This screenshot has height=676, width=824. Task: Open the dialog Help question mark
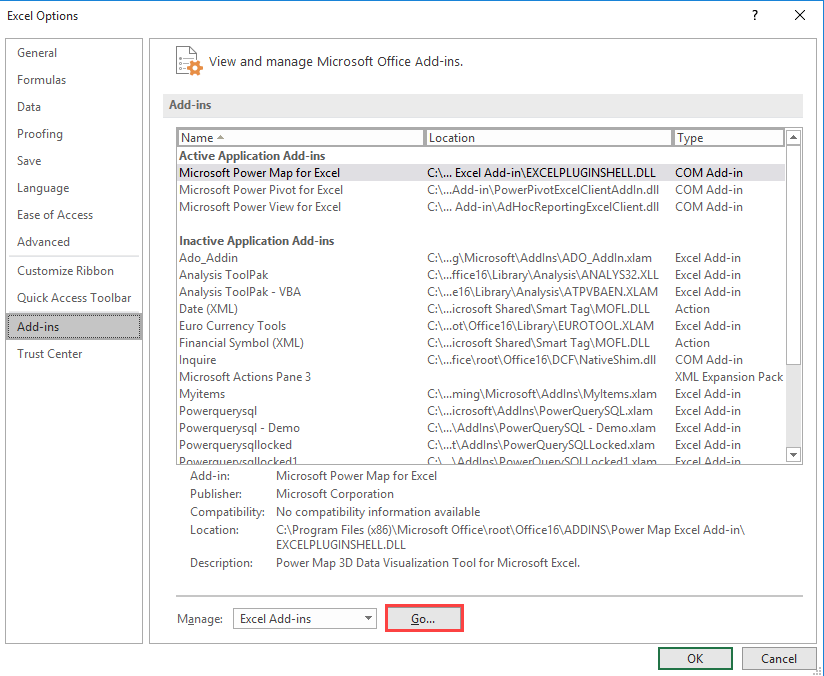pos(755,15)
